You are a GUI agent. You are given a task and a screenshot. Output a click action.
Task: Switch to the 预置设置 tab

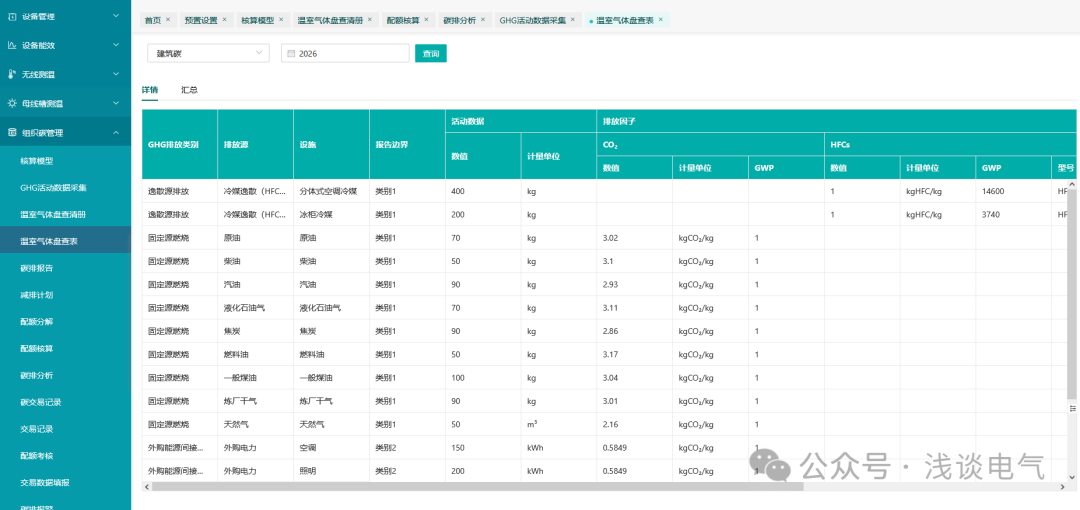pos(200,21)
